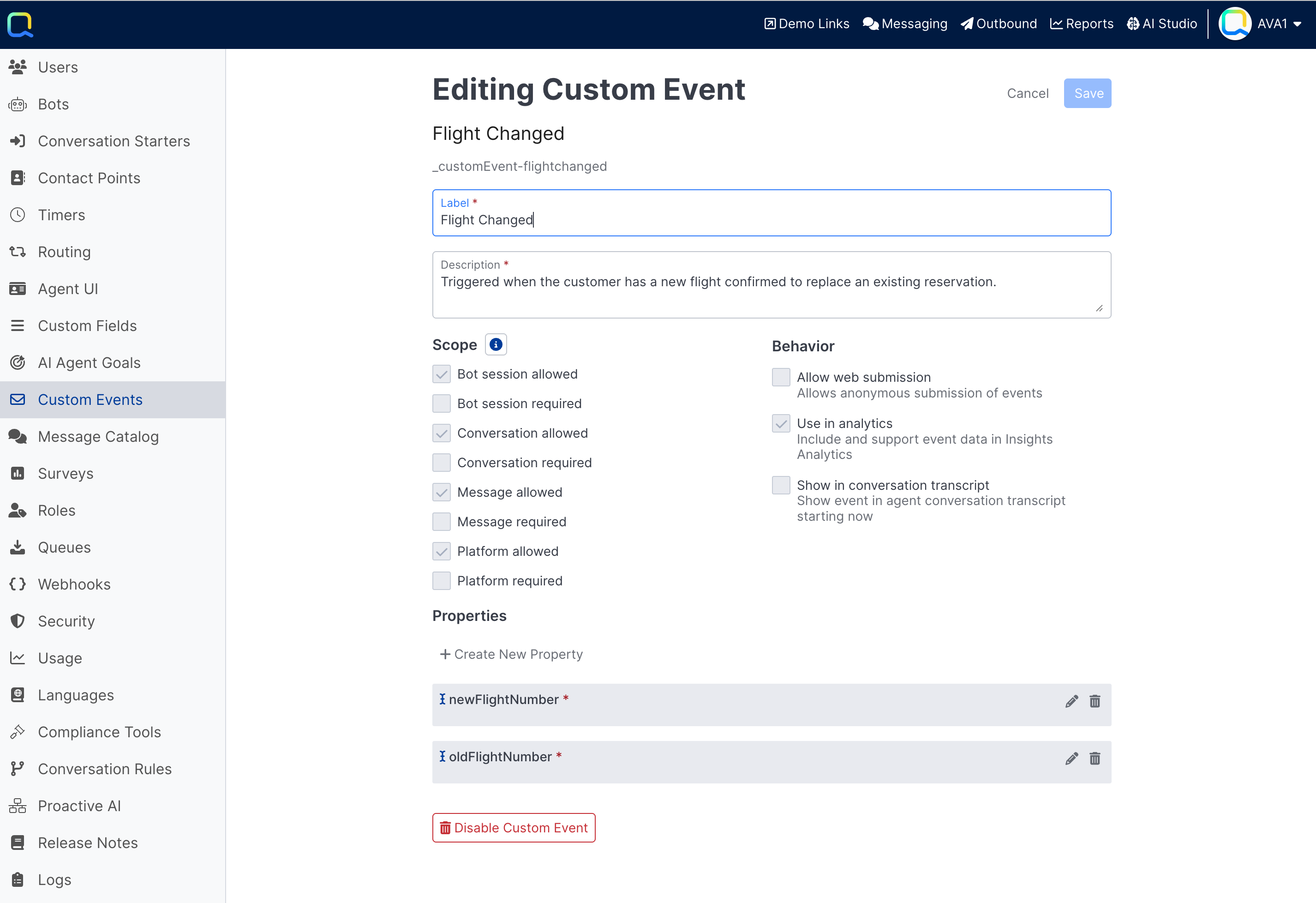Go to Message Catalog in sidebar
Viewport: 1316px width, 903px height.
pos(98,436)
